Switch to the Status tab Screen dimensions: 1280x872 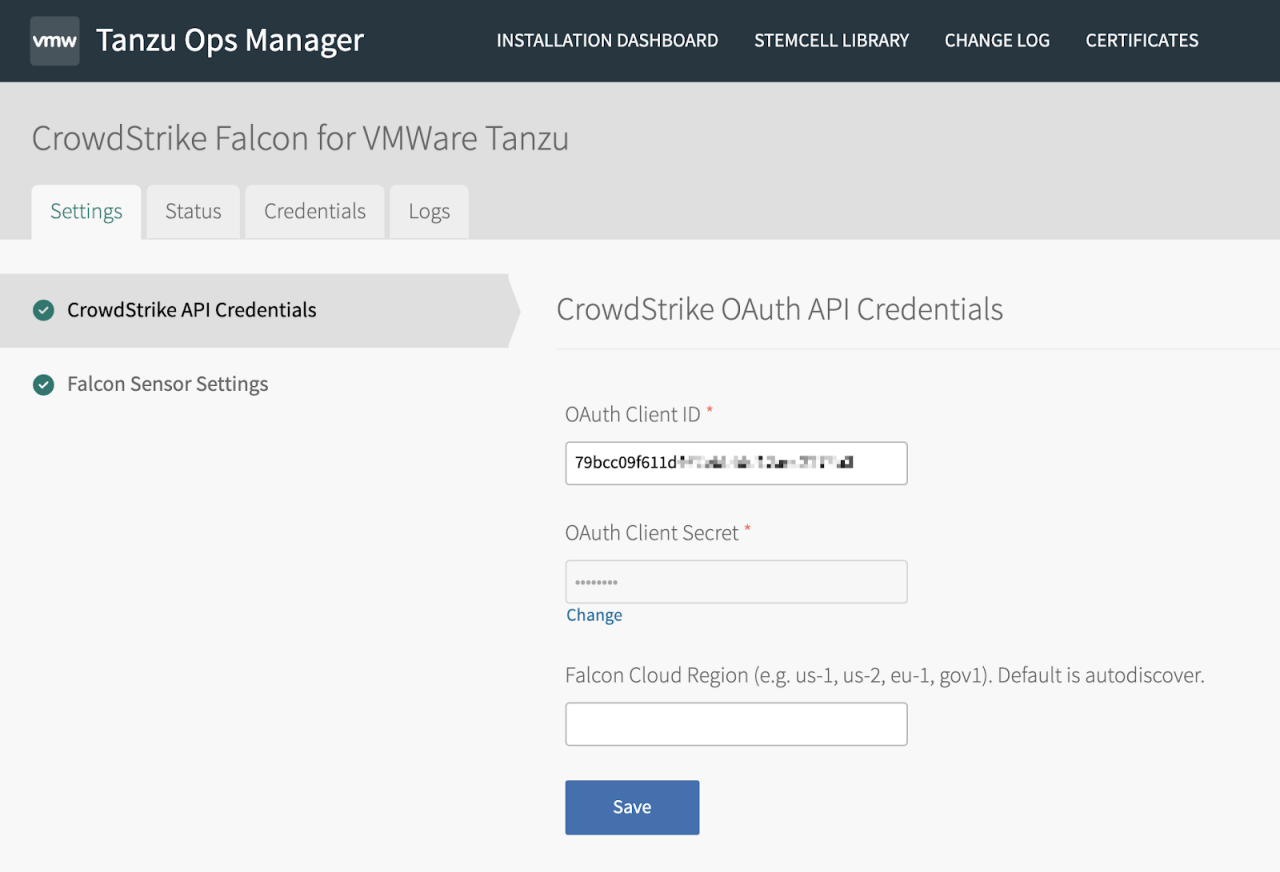point(193,211)
